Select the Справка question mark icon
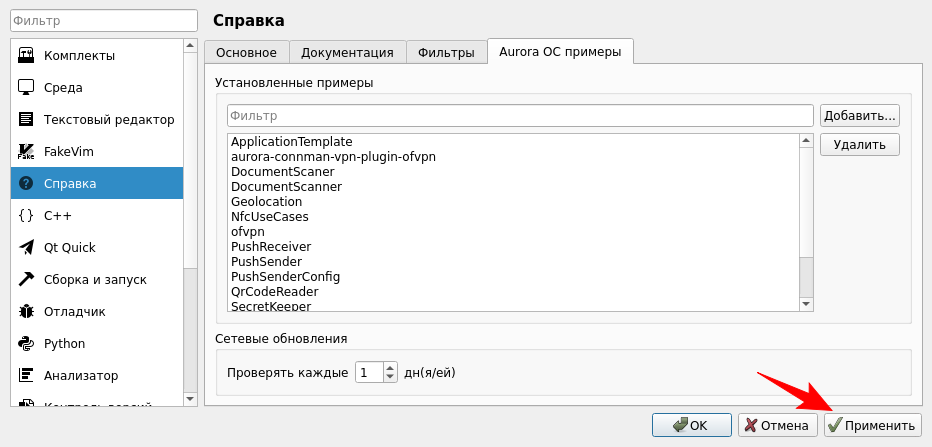Image resolution: width=932 pixels, height=447 pixels. tap(27, 183)
